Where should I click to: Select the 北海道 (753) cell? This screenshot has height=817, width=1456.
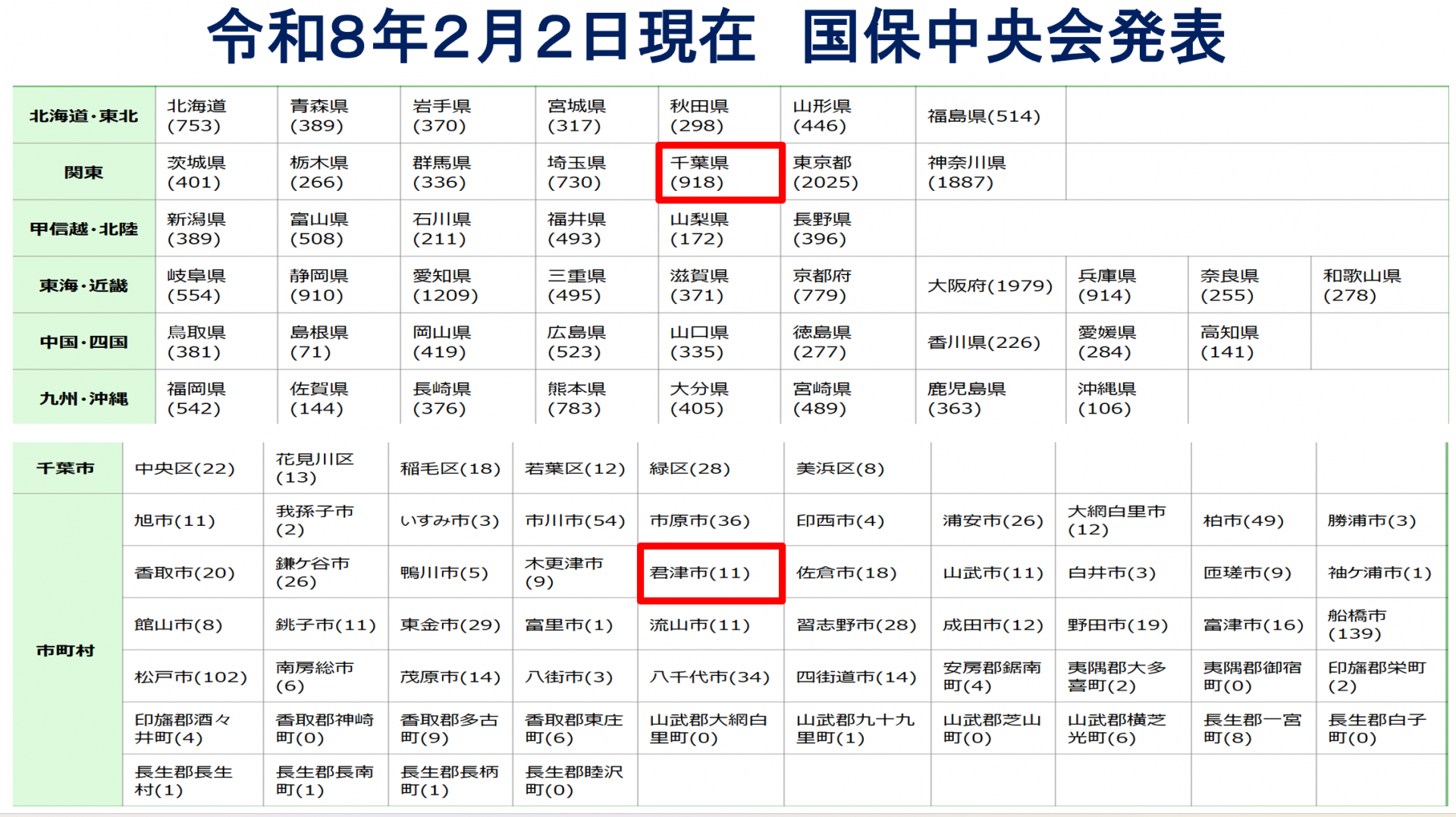point(216,116)
